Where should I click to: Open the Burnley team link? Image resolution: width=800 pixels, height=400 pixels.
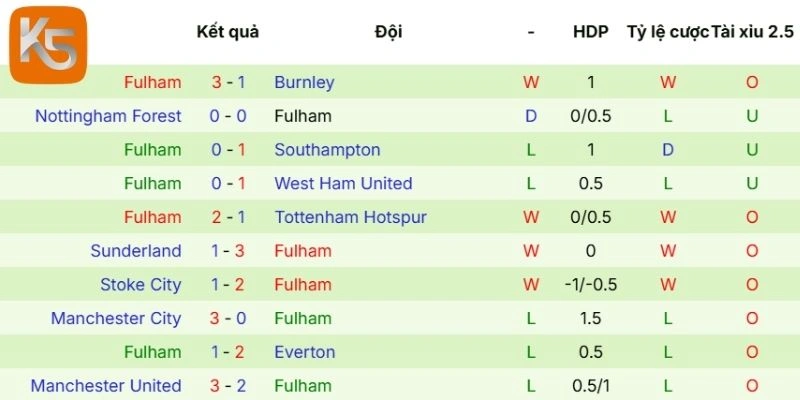click(x=304, y=82)
